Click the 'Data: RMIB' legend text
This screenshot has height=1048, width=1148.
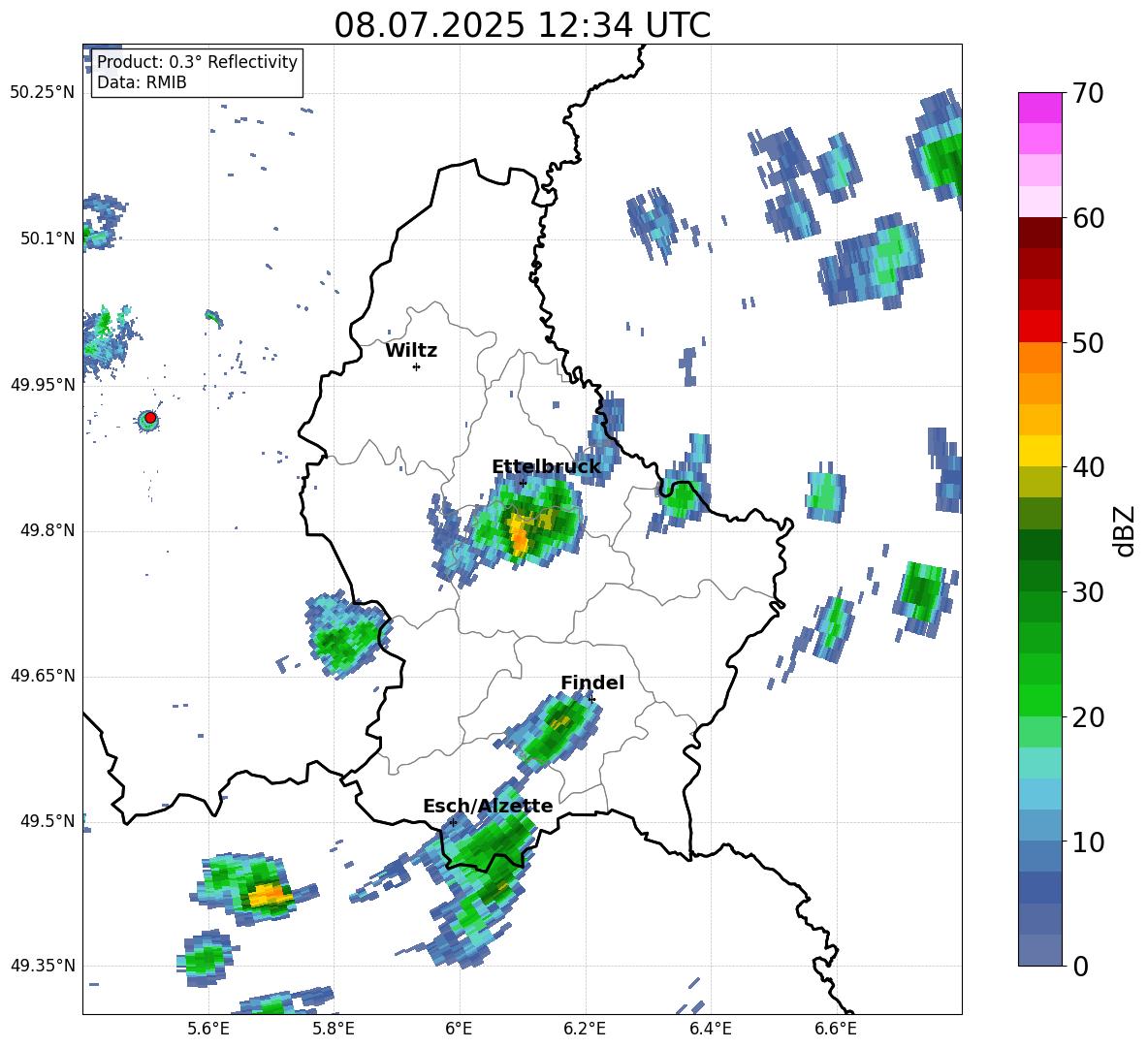[x=142, y=82]
